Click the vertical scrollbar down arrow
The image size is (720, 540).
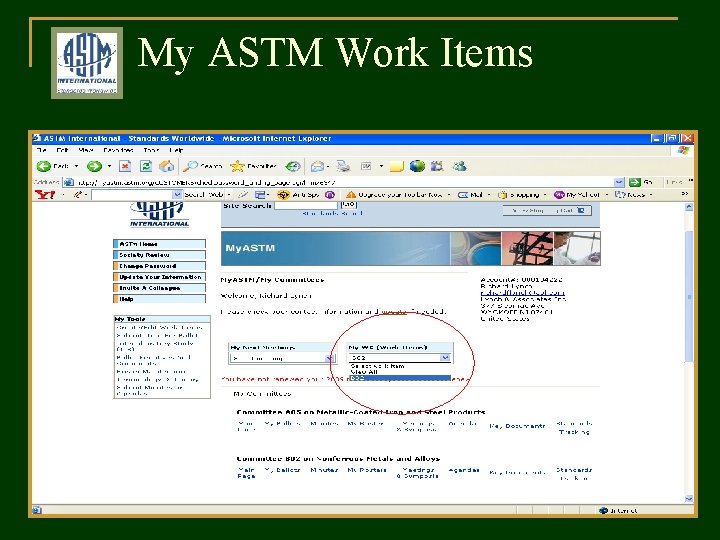pyautogui.click(x=689, y=499)
